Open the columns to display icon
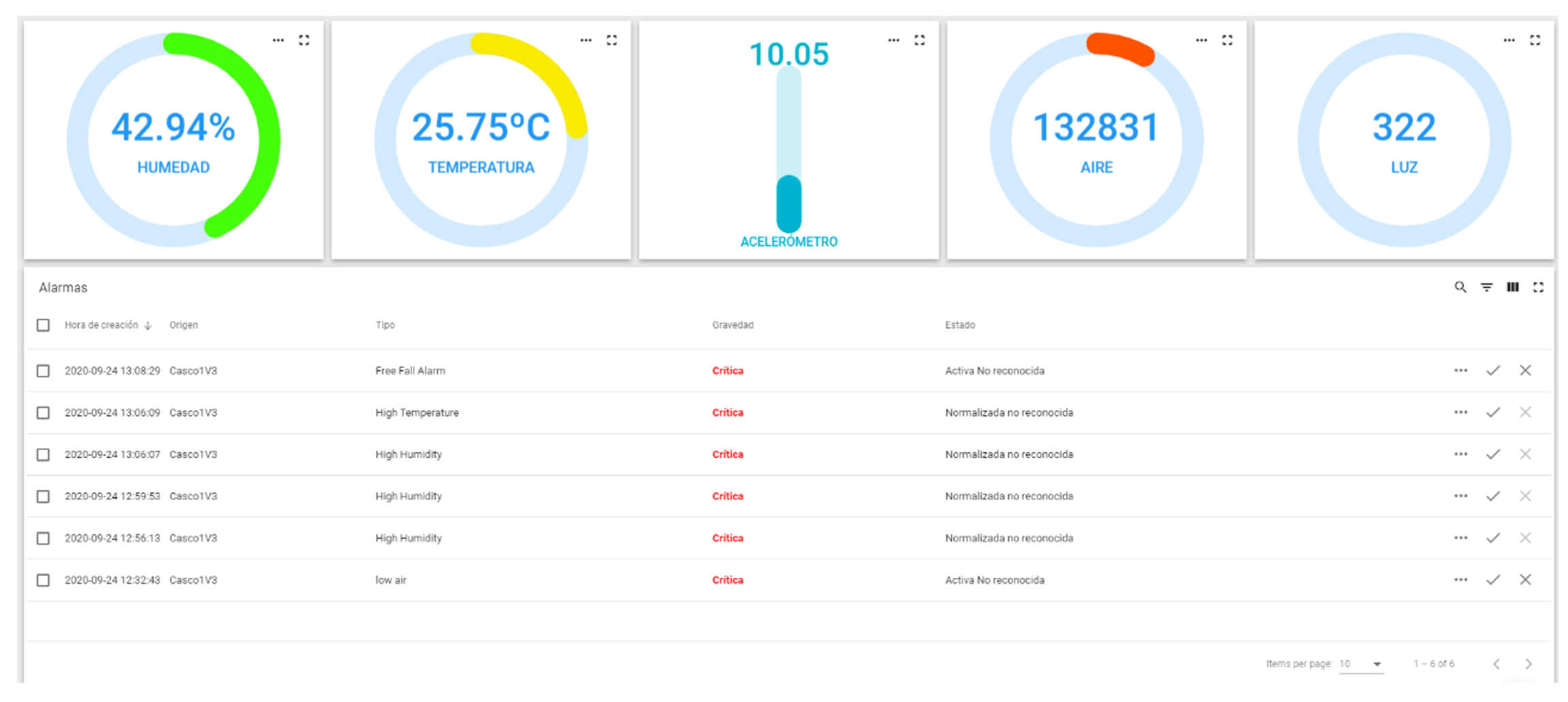1568x702 pixels. point(1512,288)
